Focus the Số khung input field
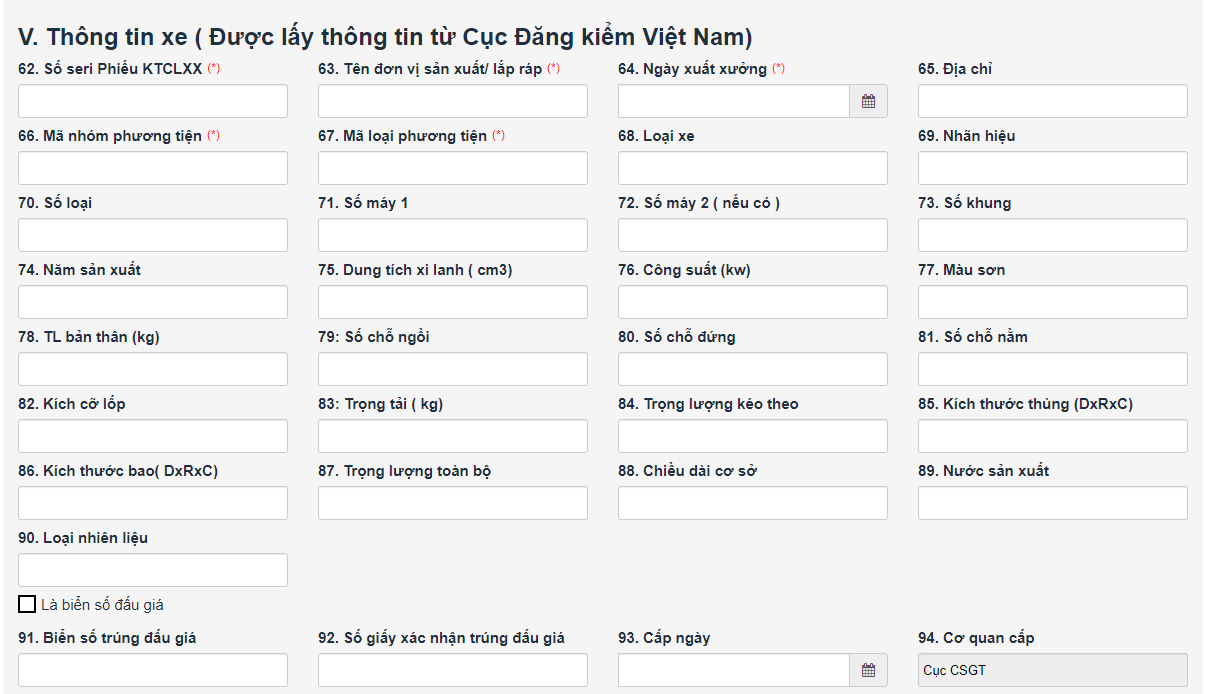 coord(1053,235)
